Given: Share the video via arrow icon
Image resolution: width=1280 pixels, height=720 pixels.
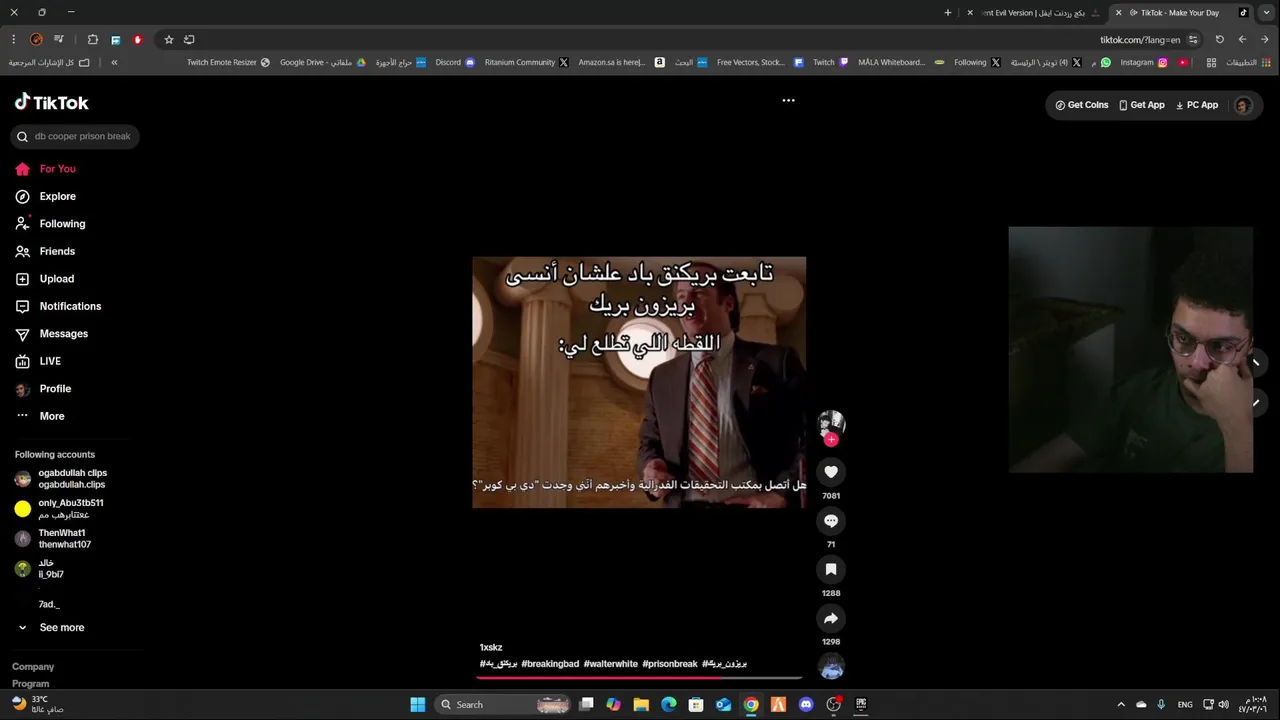Looking at the screenshot, I should (x=830, y=618).
